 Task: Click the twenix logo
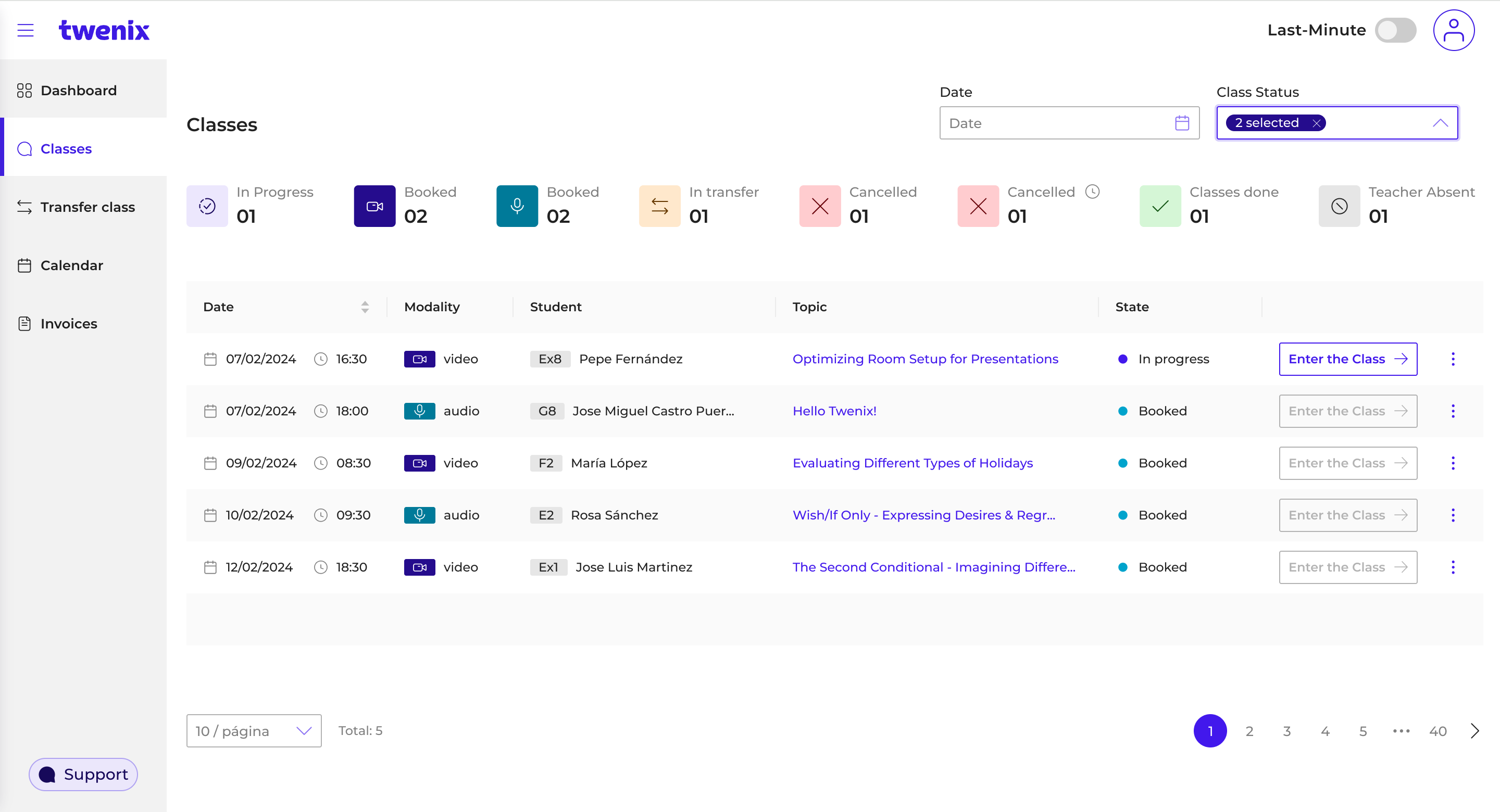pyautogui.click(x=104, y=30)
